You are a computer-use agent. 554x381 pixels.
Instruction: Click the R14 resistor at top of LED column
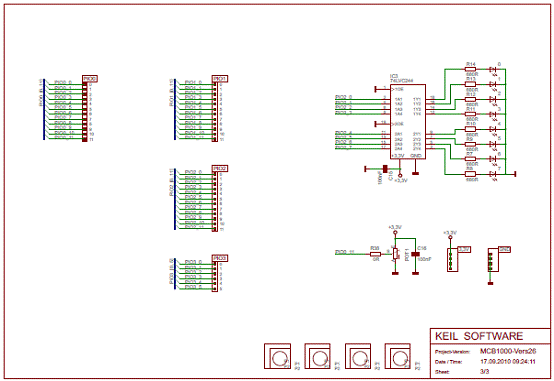click(470, 69)
